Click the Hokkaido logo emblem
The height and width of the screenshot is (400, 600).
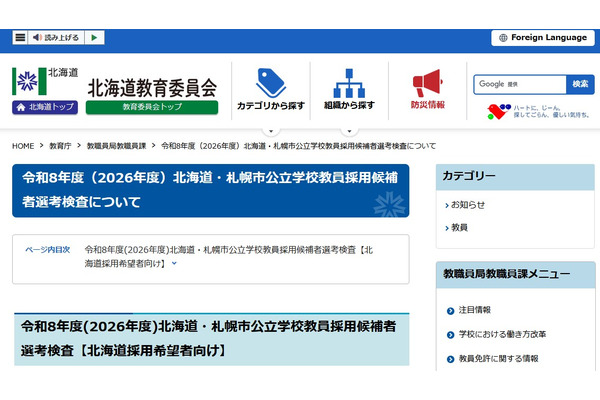click(29, 81)
